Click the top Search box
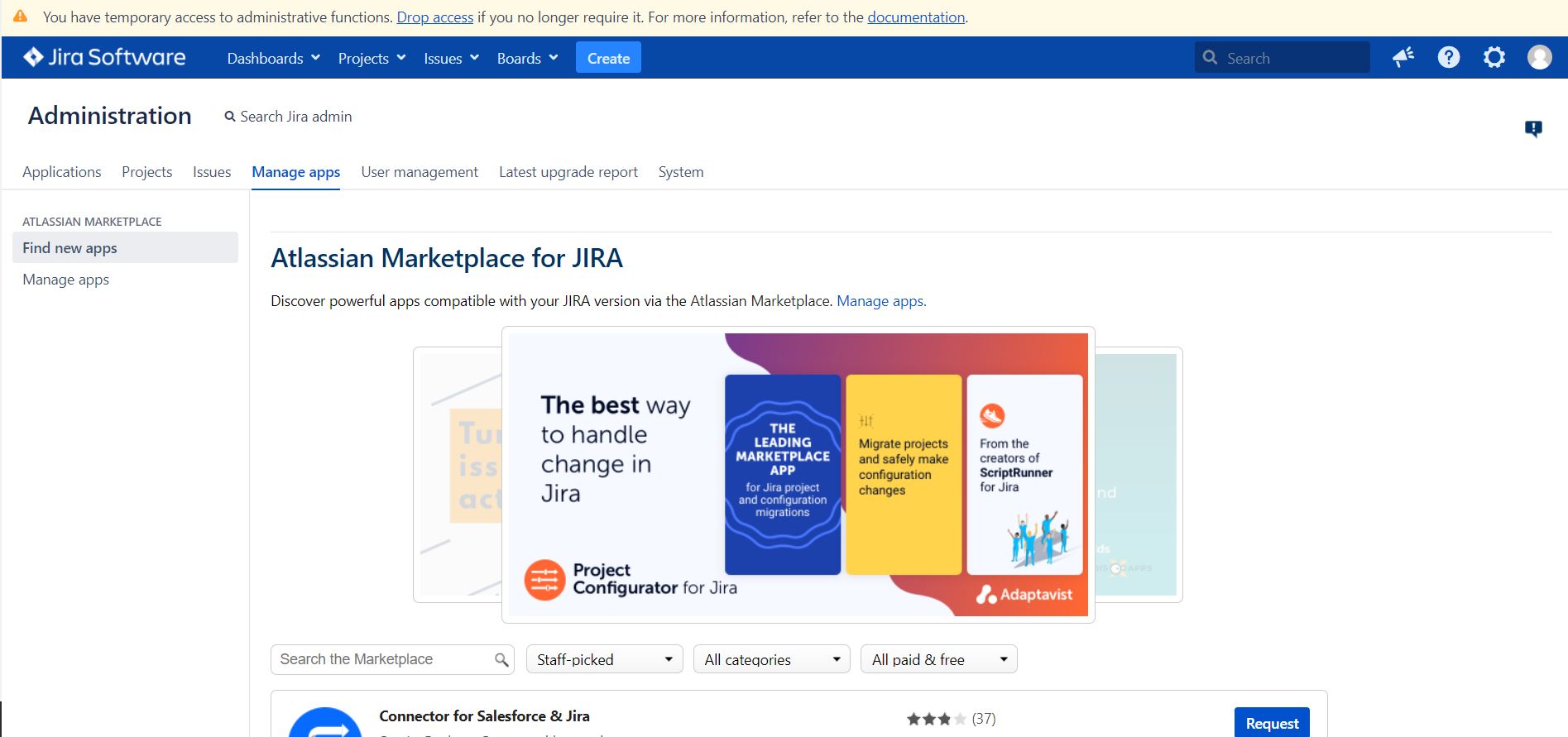 click(1282, 58)
